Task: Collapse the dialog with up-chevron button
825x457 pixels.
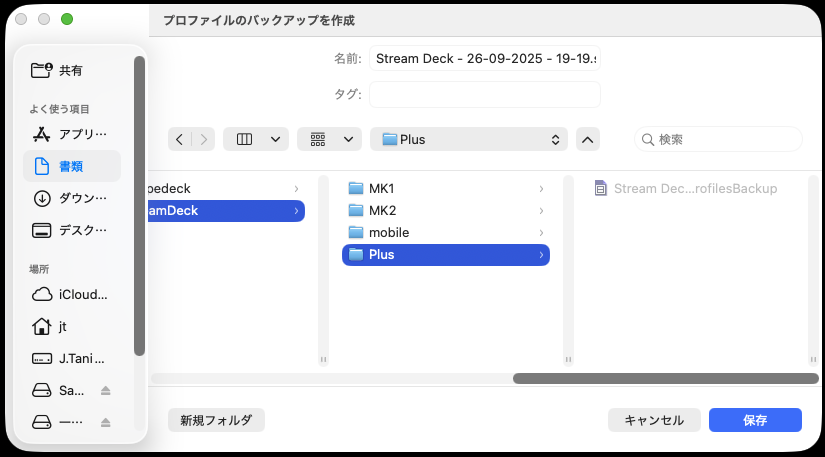Action: tap(588, 139)
